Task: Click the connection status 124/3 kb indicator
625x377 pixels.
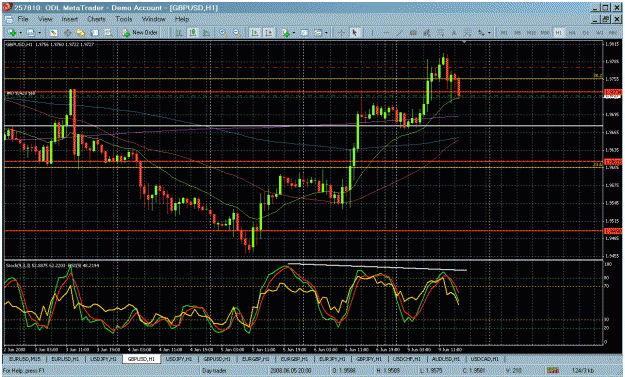Action: 584,371
